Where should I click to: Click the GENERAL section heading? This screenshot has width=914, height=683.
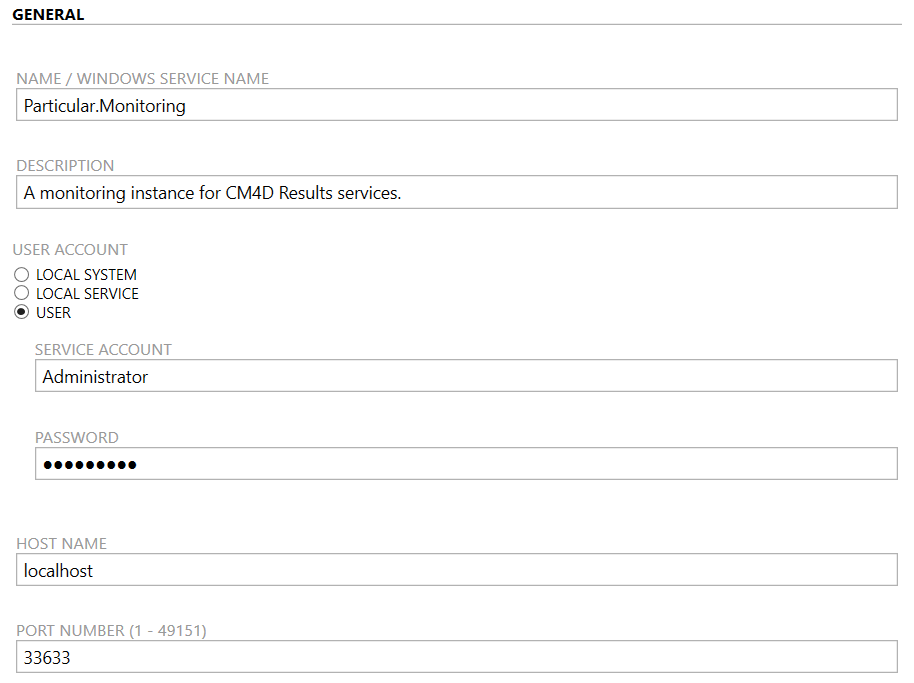click(48, 15)
